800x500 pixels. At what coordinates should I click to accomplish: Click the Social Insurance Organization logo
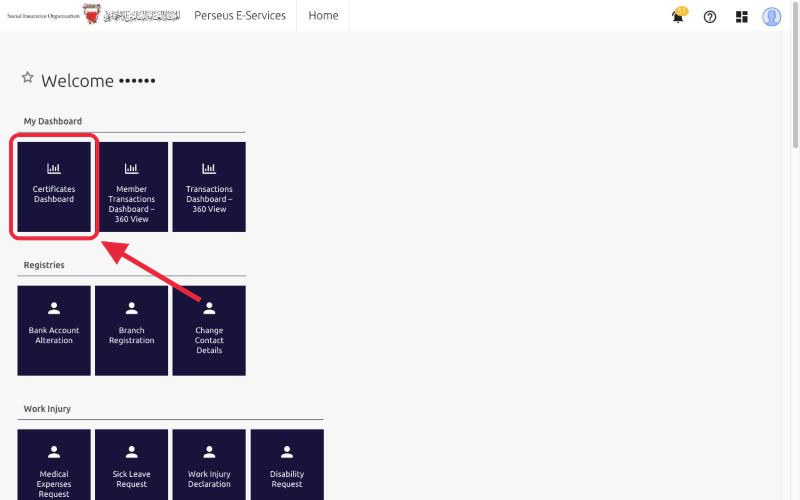(93, 14)
